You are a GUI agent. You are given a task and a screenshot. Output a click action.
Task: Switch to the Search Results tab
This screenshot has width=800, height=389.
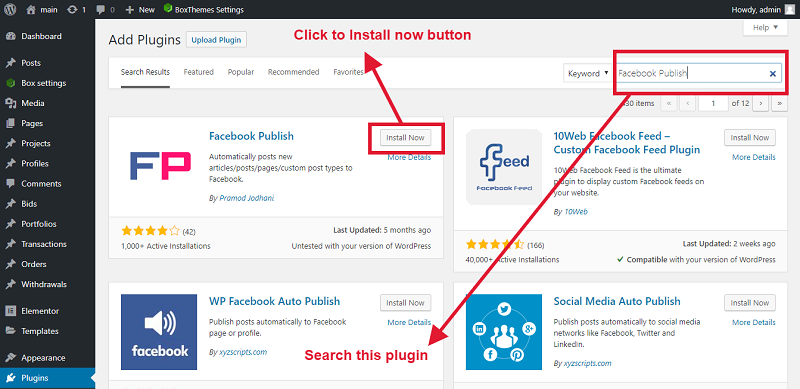(x=145, y=72)
